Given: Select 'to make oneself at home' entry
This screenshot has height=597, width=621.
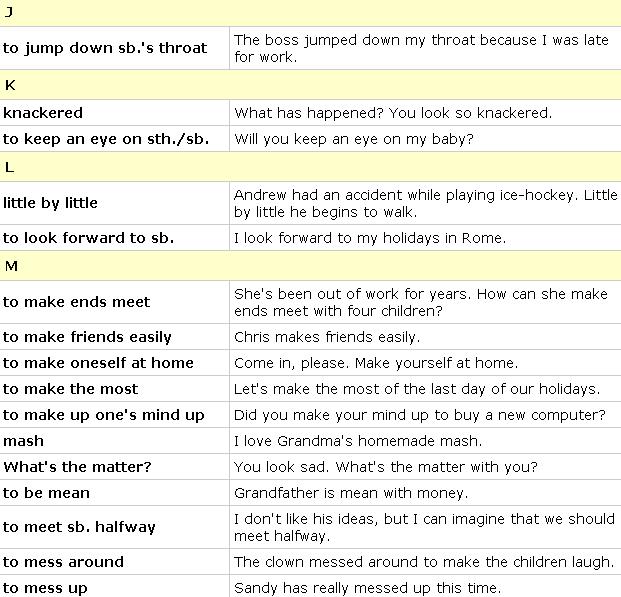Looking at the screenshot, I should click(98, 363).
